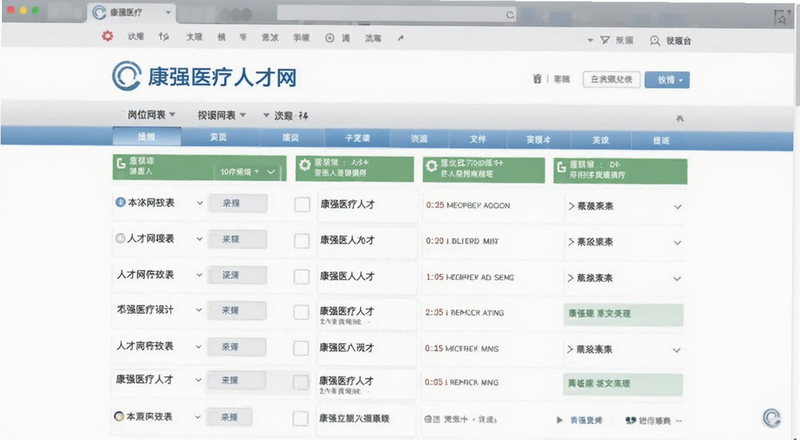
Task: Expand the left label chevron in the 0:05 row
Action: [198, 380]
